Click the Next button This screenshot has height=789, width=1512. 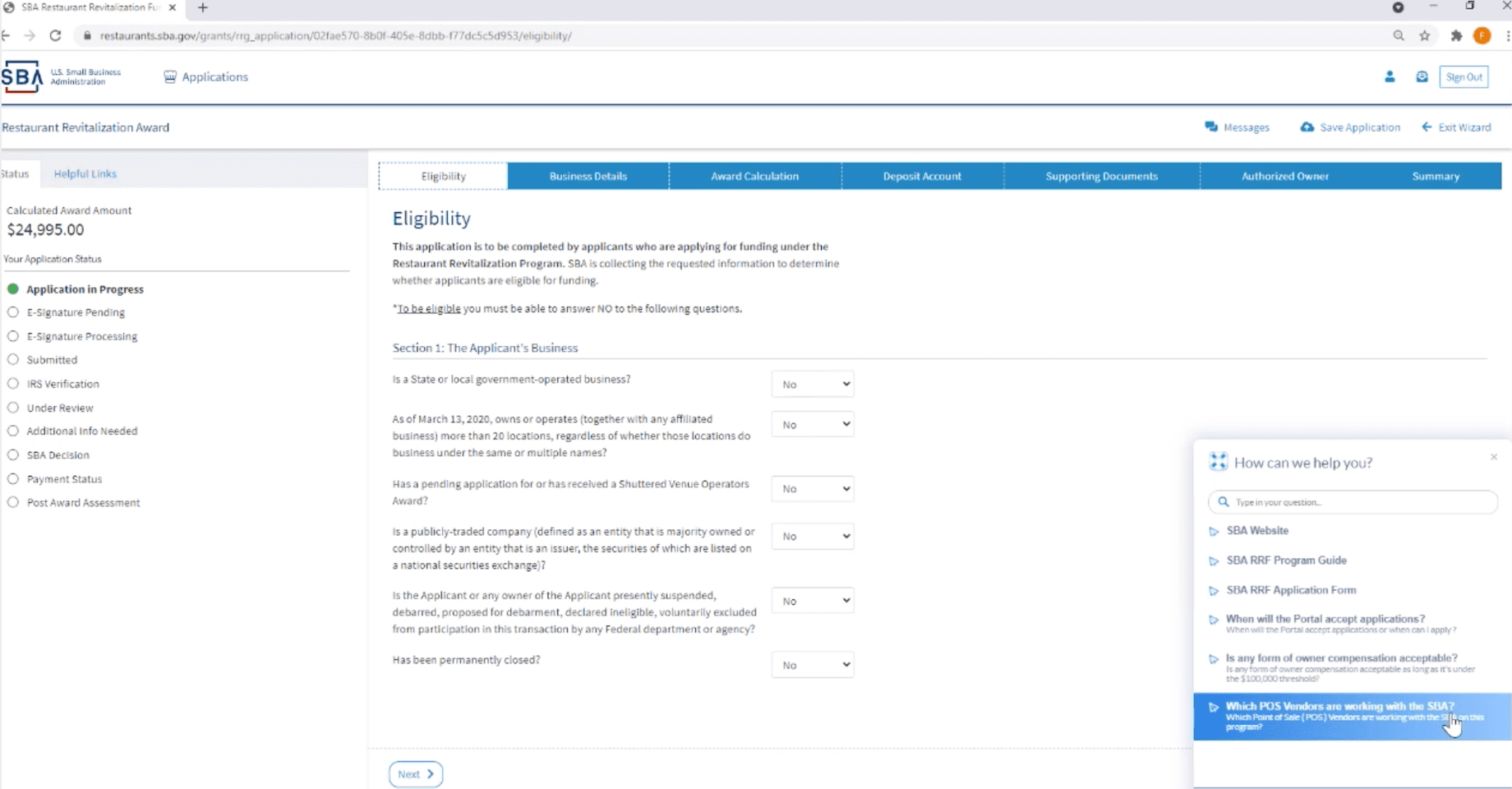(416, 774)
